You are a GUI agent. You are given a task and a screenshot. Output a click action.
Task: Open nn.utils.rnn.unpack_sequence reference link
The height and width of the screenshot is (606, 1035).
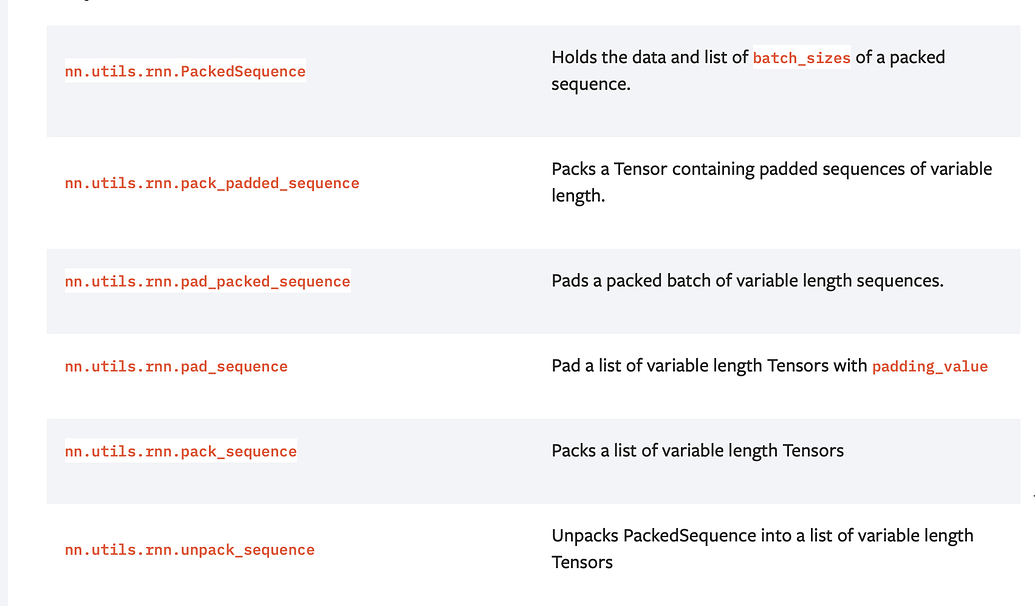[x=190, y=550]
